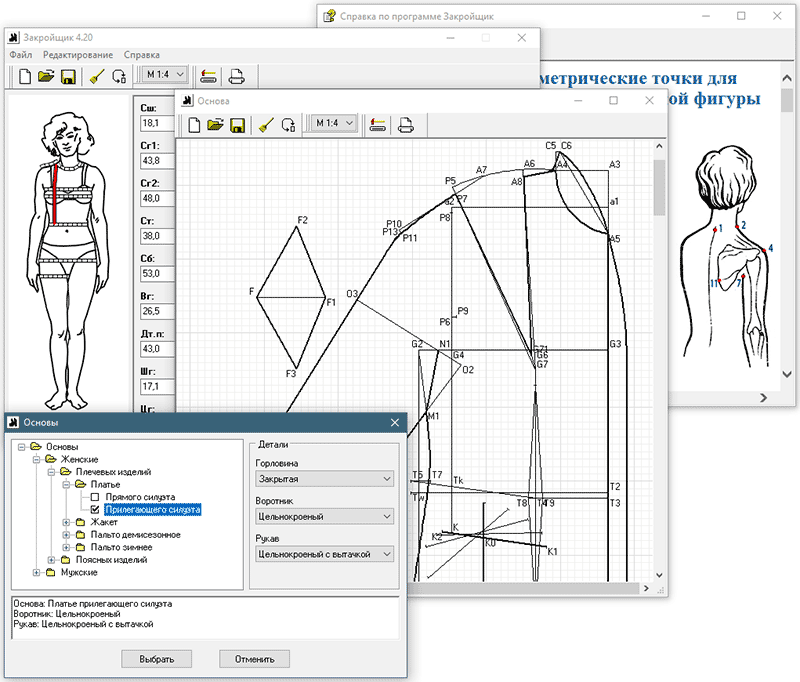Open the M 1:4 scale dropdown in Основа
Viewport: 800px width, 682px height.
tap(333, 124)
